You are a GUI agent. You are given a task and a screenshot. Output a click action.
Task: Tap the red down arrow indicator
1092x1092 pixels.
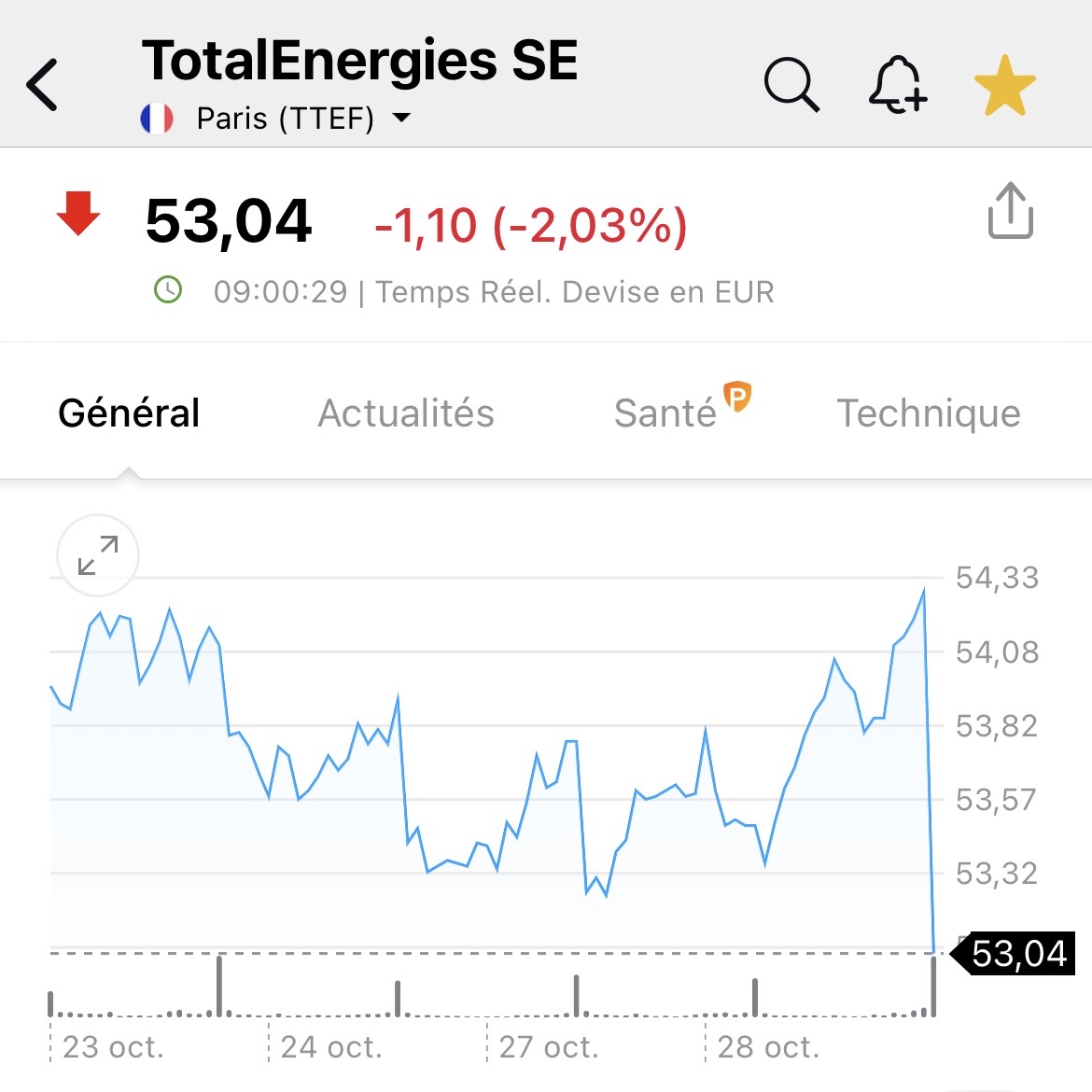78,214
